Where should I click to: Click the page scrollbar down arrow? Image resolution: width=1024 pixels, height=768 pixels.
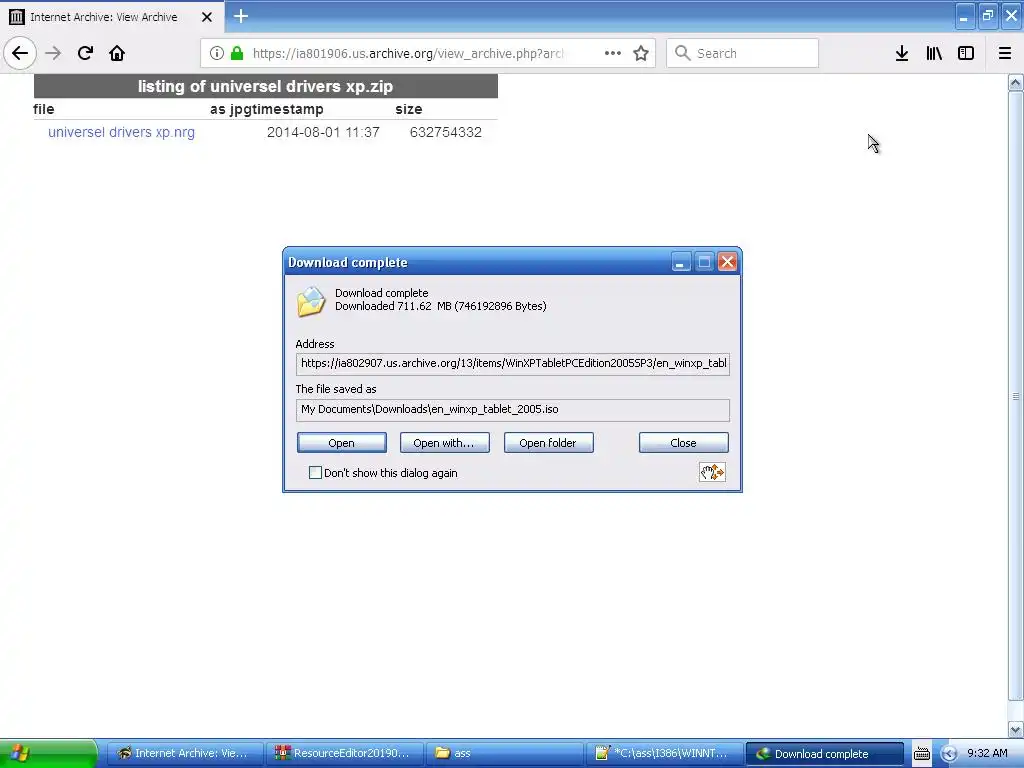(x=1016, y=729)
